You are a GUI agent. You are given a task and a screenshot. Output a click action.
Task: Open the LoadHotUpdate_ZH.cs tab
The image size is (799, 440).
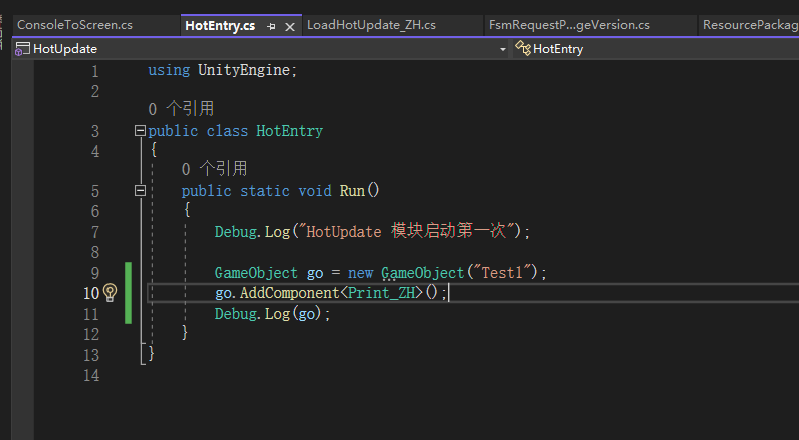(x=371, y=25)
